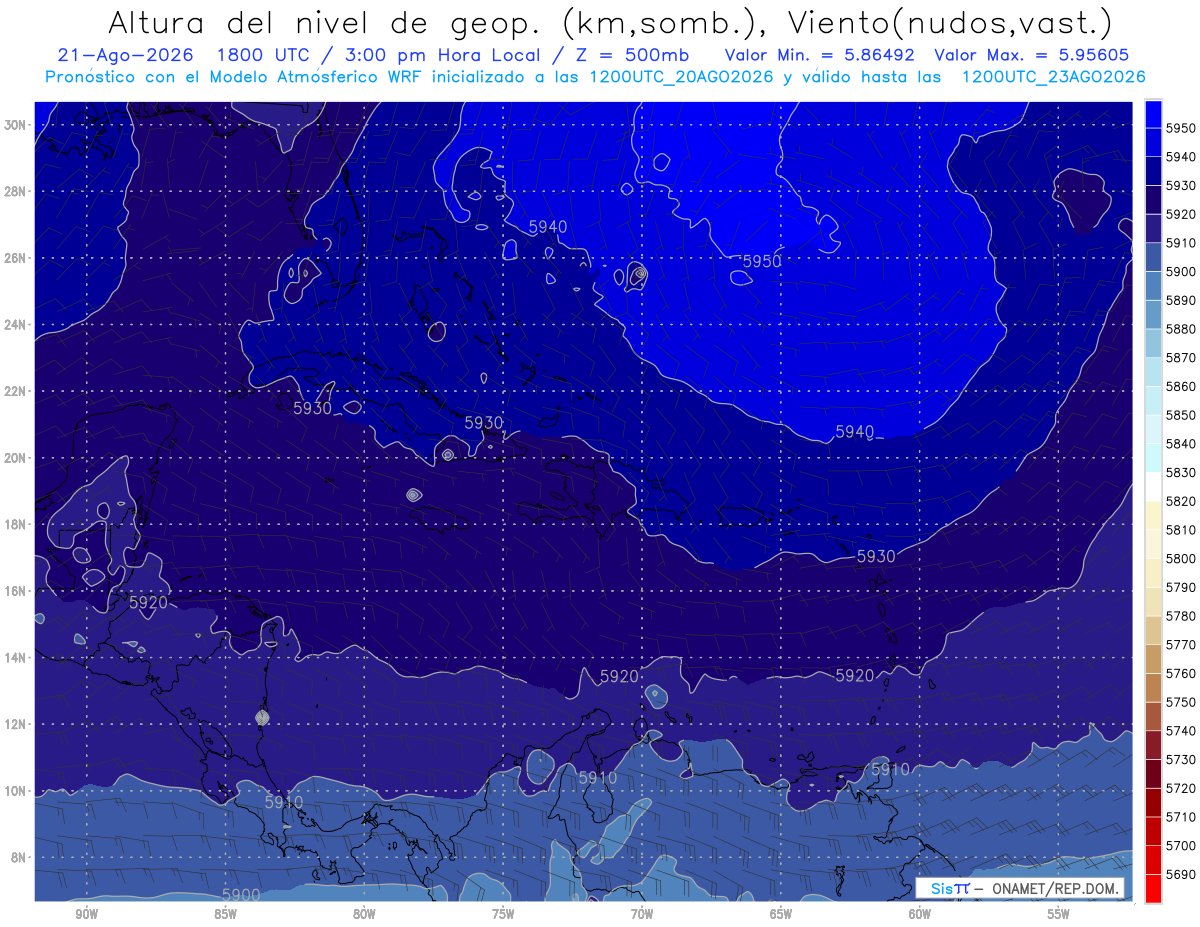Click the 85W longitude axis label
Viewport: 1200px width, 927px height.
(225, 914)
